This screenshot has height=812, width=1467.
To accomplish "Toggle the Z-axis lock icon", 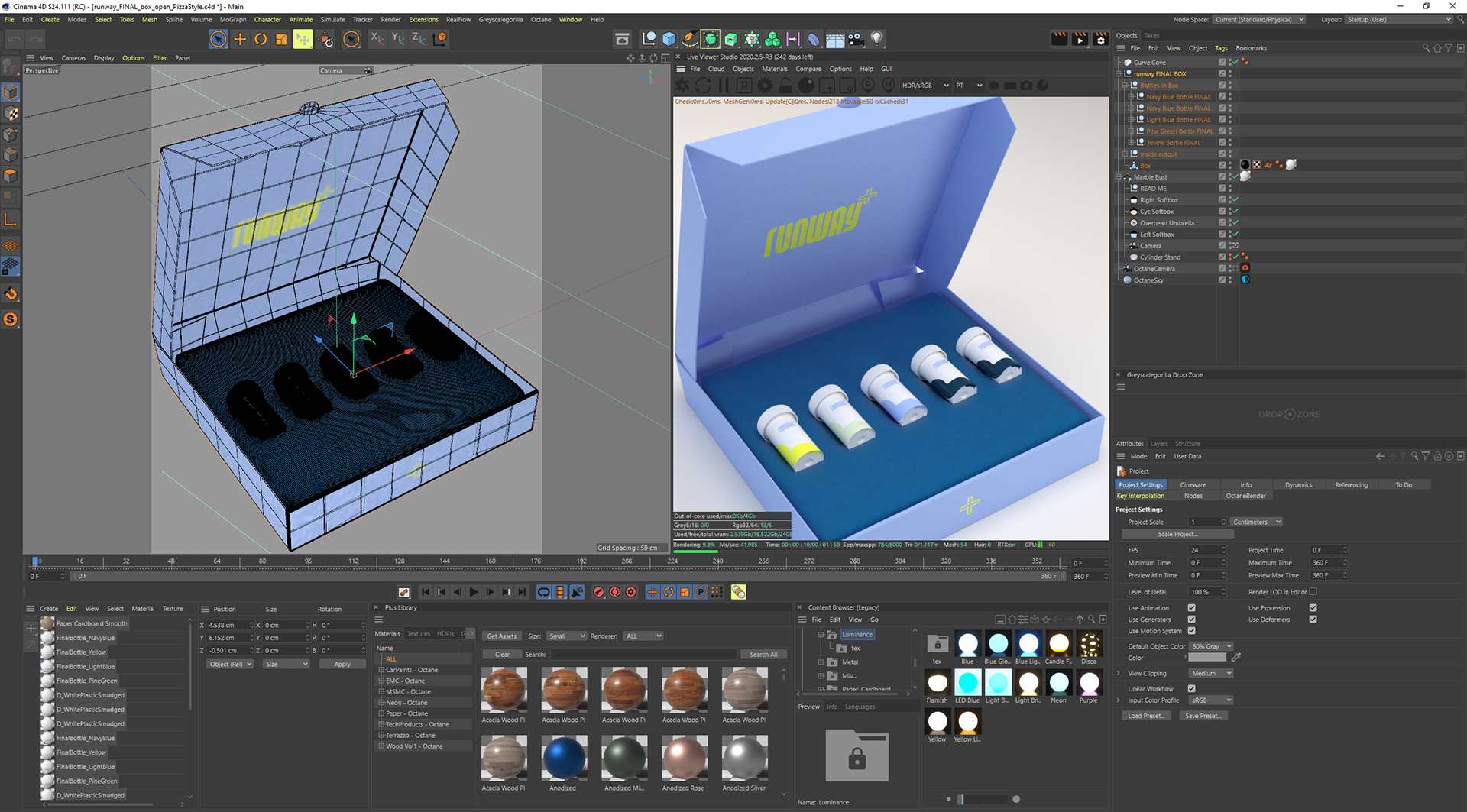I will pos(418,38).
